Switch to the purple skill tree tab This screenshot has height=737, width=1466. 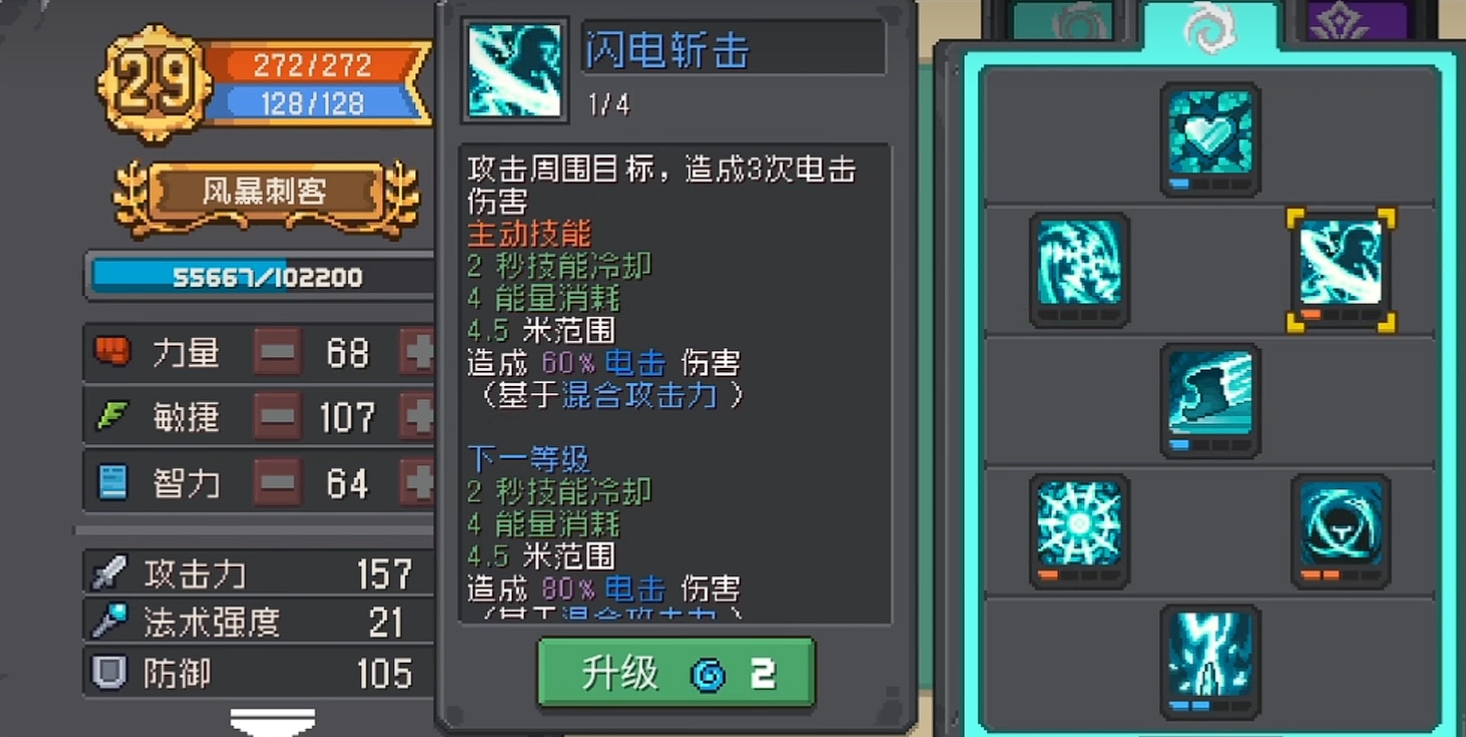click(1356, 21)
